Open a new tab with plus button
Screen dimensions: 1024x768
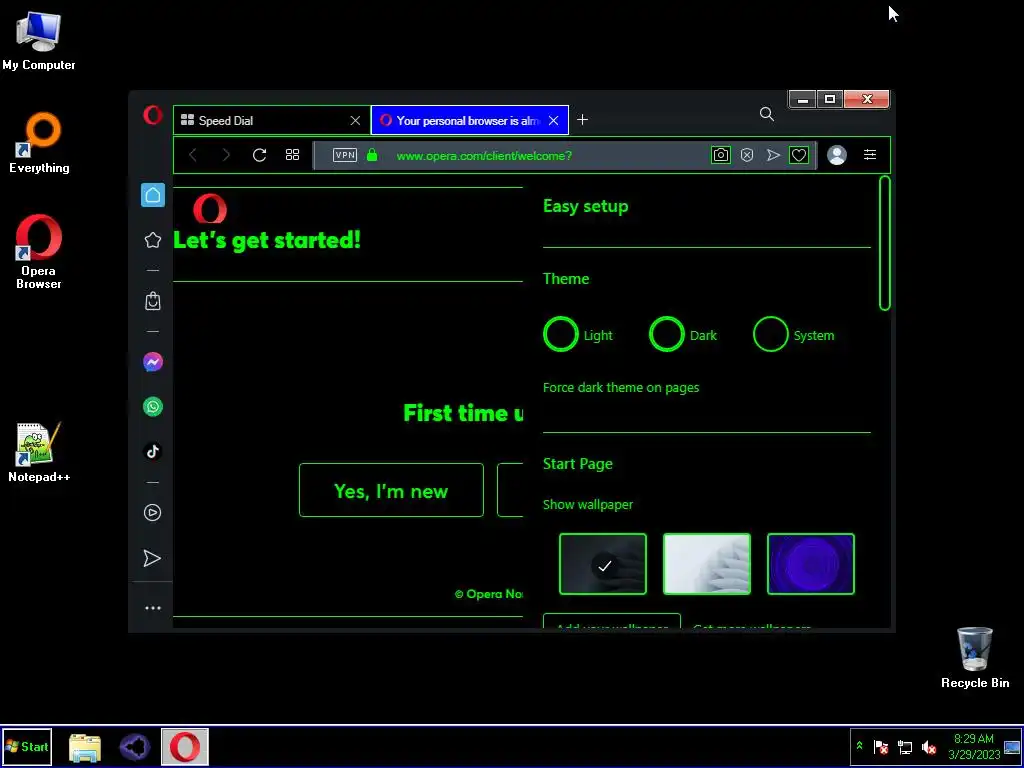click(583, 120)
